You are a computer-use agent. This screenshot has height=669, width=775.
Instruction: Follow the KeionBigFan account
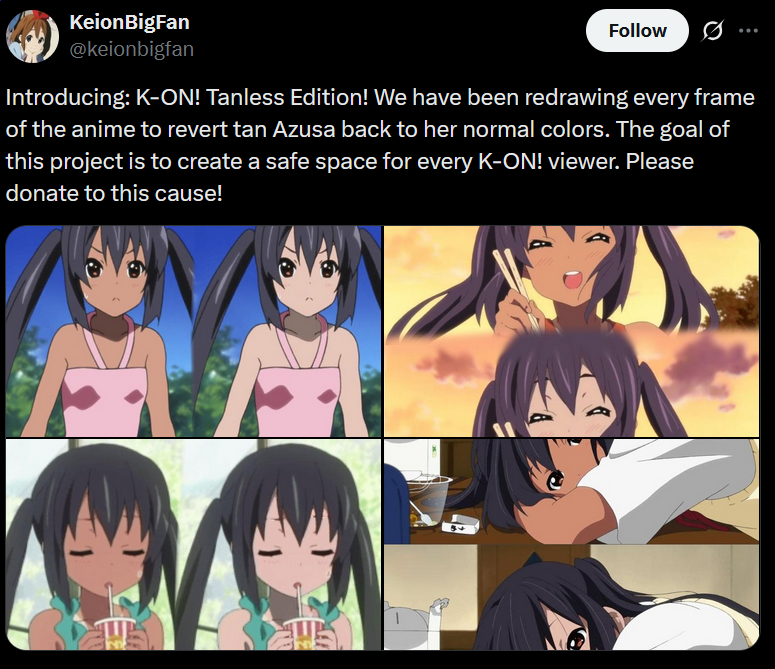(x=637, y=31)
